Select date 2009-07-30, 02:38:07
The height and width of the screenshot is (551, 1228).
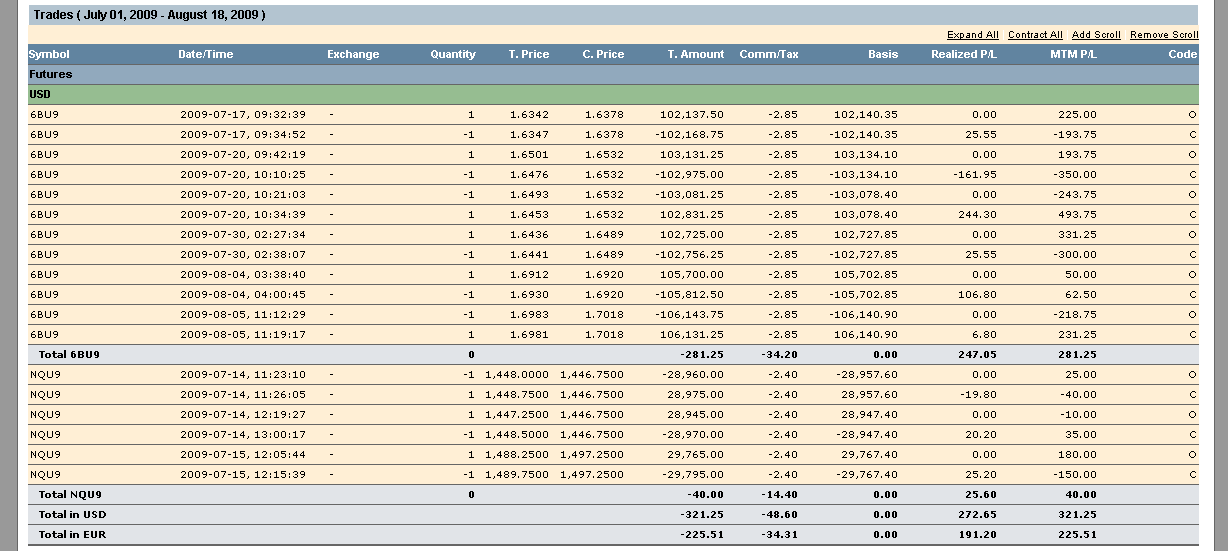pos(243,254)
